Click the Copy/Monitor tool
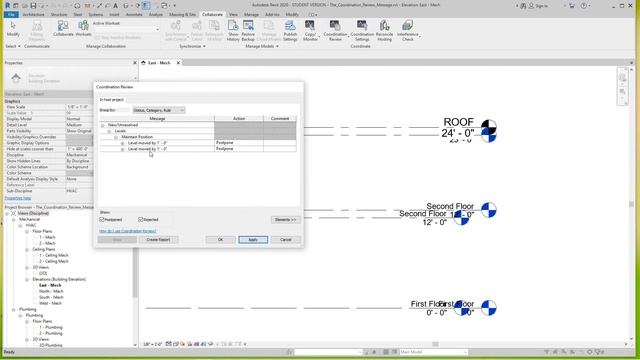Image resolution: width=640 pixels, height=360 pixels. click(310, 31)
